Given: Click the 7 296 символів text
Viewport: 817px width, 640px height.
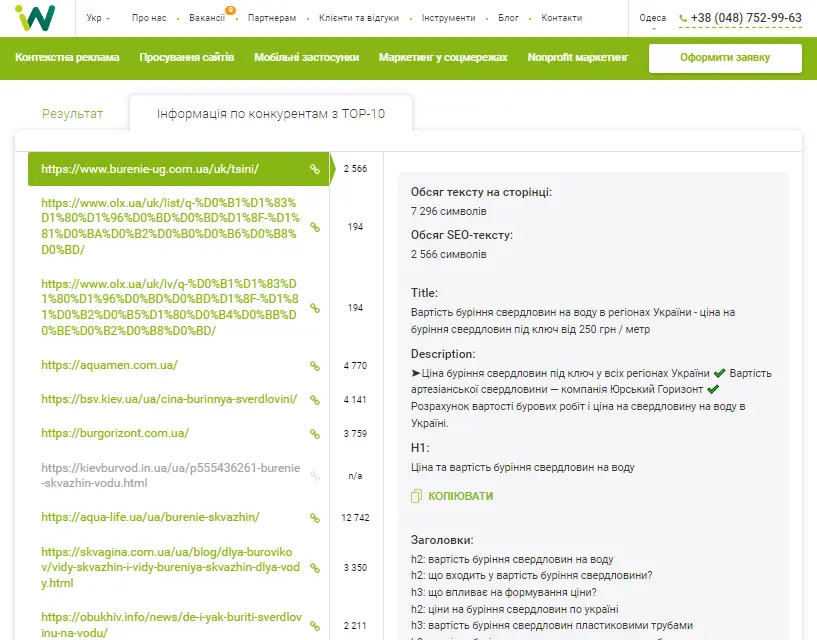Looking at the screenshot, I should click(x=449, y=211).
